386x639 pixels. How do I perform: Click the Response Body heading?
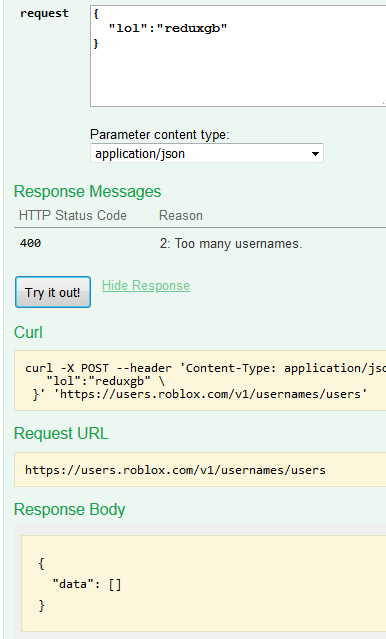(x=69, y=509)
